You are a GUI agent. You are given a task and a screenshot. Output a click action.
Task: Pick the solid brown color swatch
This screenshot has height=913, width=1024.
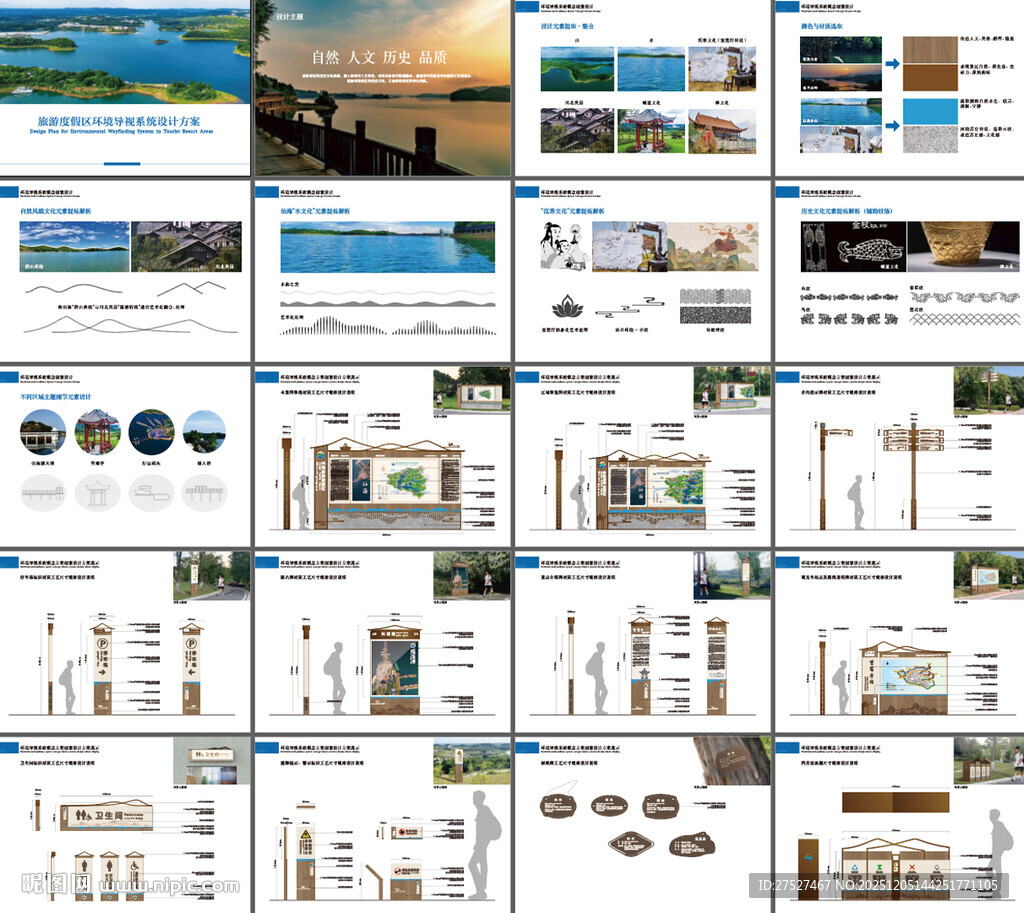coord(930,78)
